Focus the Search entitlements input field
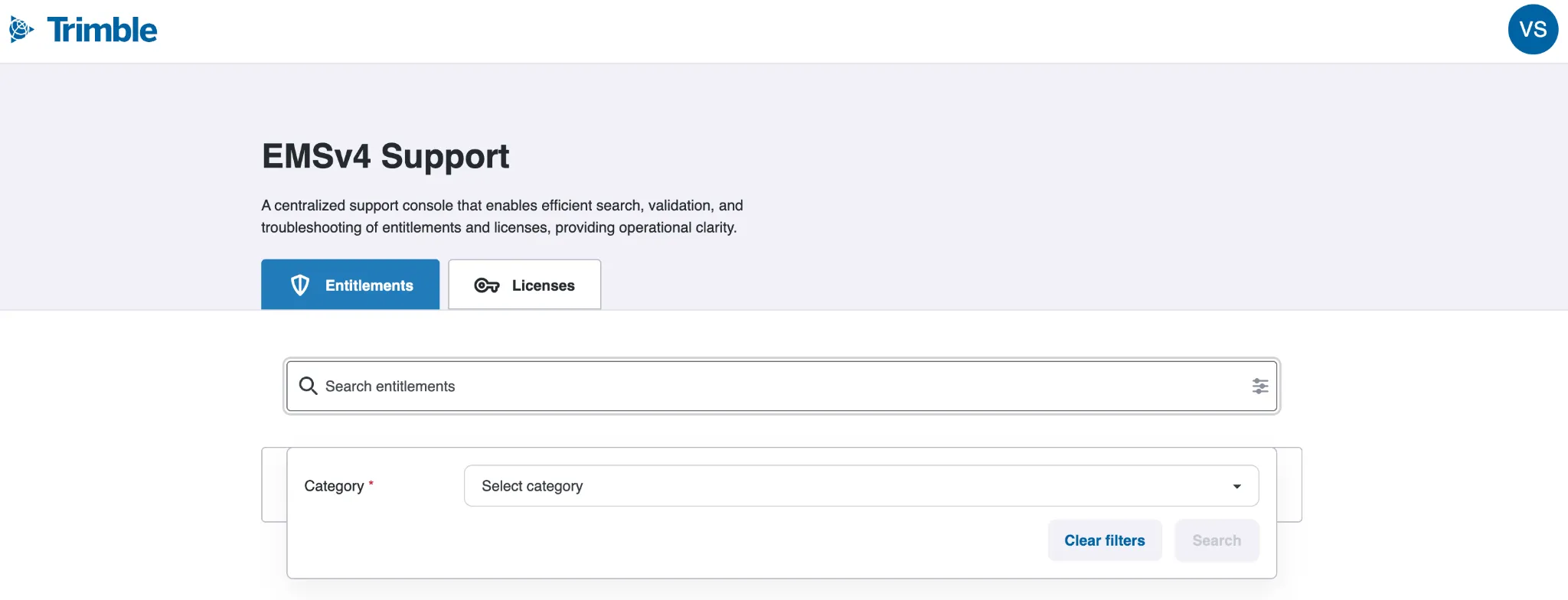 point(782,386)
